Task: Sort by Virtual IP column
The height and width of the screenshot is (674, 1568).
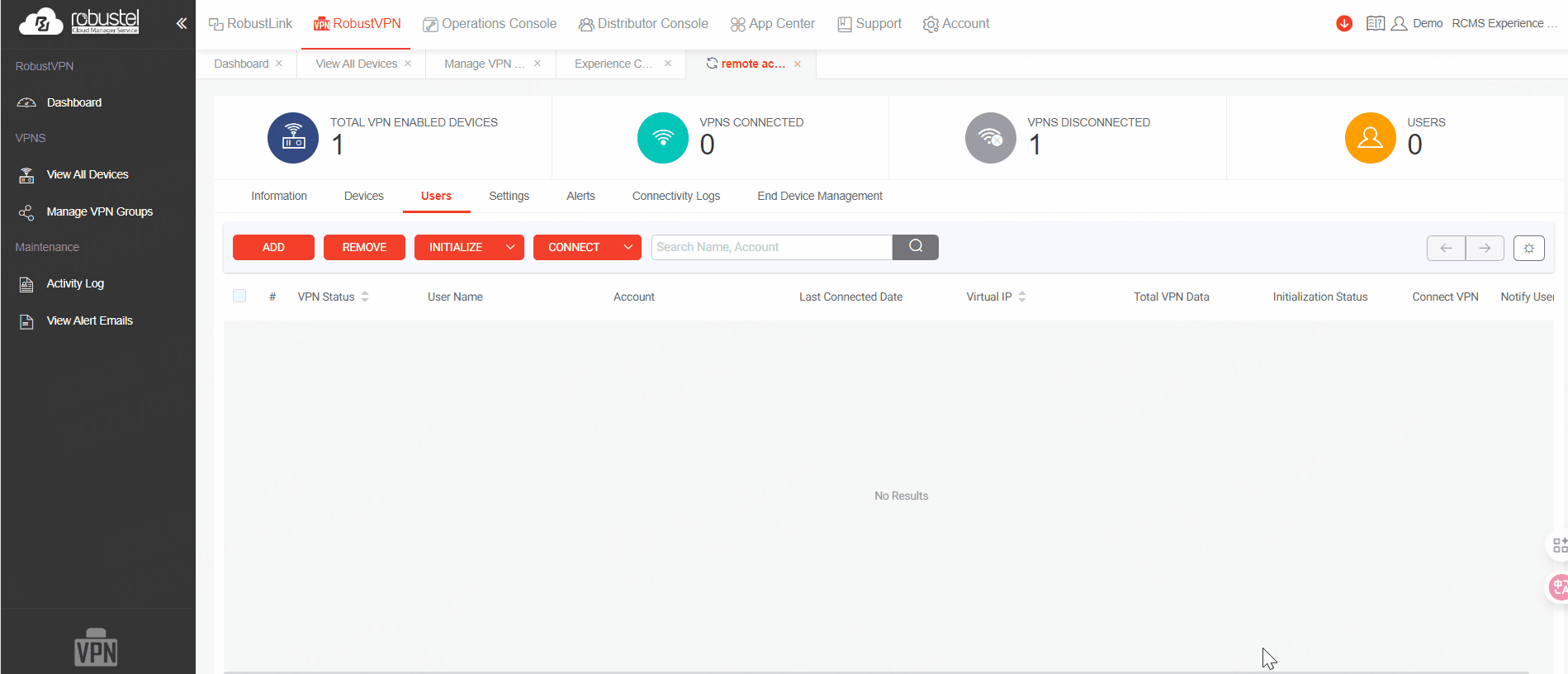Action: coord(1022,297)
